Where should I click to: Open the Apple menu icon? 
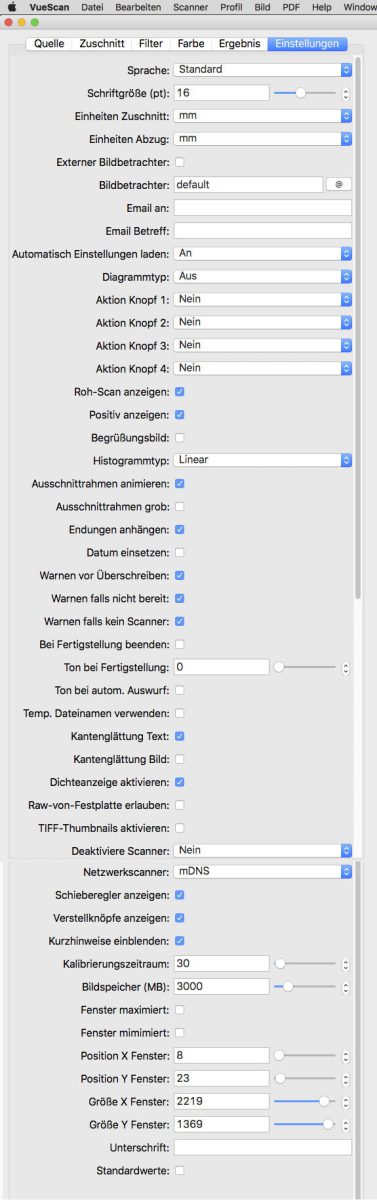(x=12, y=7)
